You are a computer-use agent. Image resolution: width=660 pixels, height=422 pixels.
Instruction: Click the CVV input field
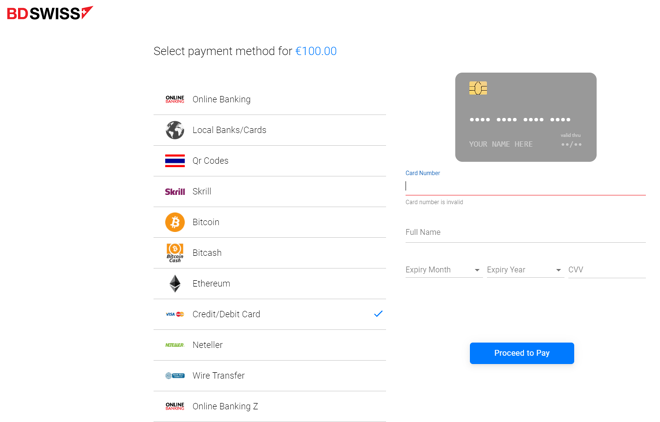coord(607,270)
